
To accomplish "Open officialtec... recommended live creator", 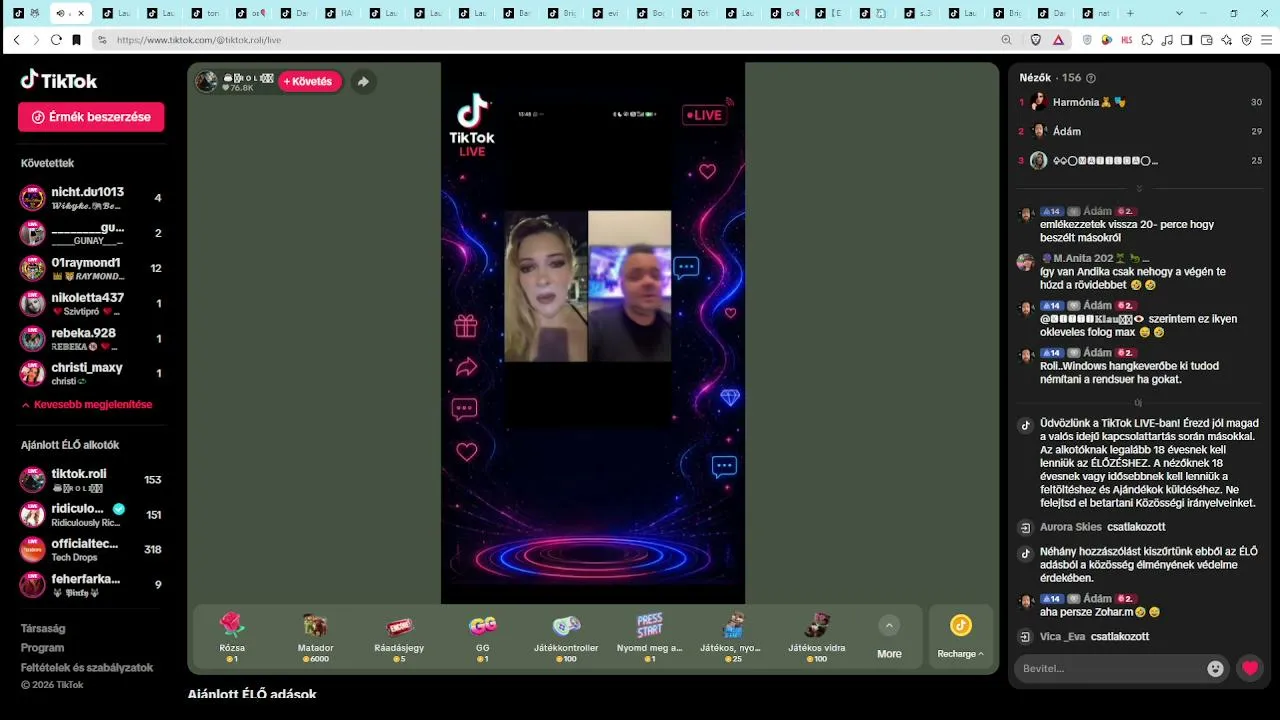I will pos(91,550).
